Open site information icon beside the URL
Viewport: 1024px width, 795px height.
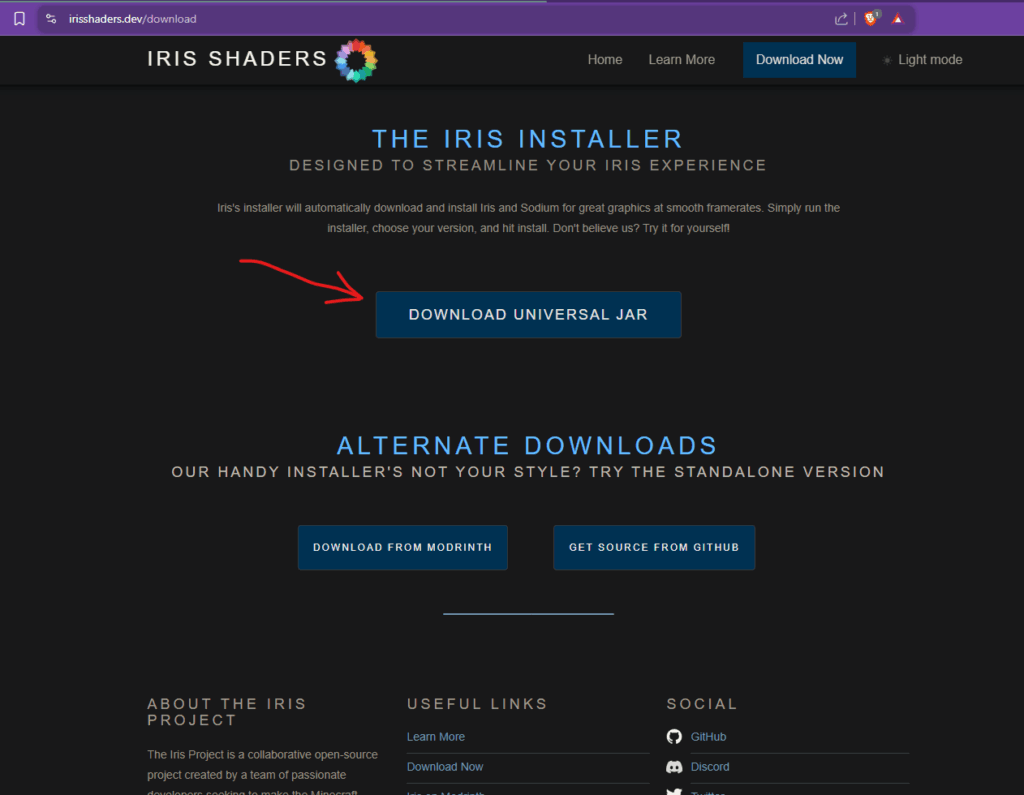[51, 18]
